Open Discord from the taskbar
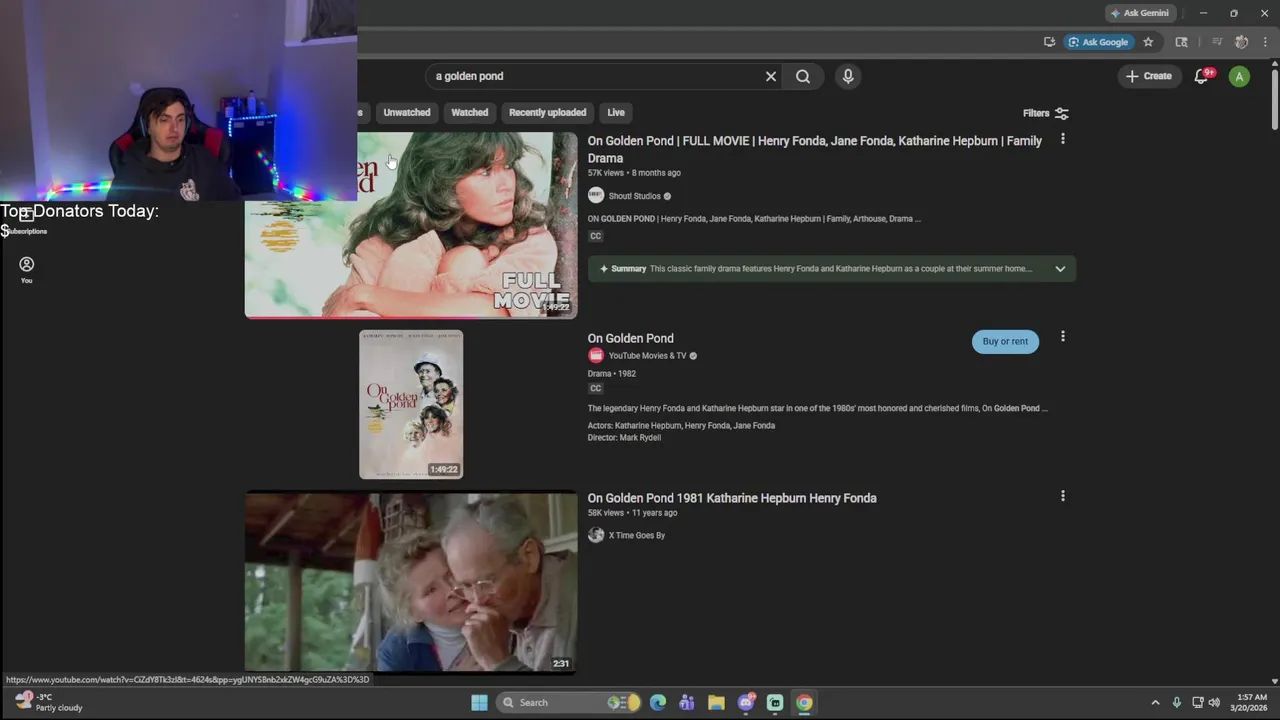The height and width of the screenshot is (720, 1280). [746, 702]
